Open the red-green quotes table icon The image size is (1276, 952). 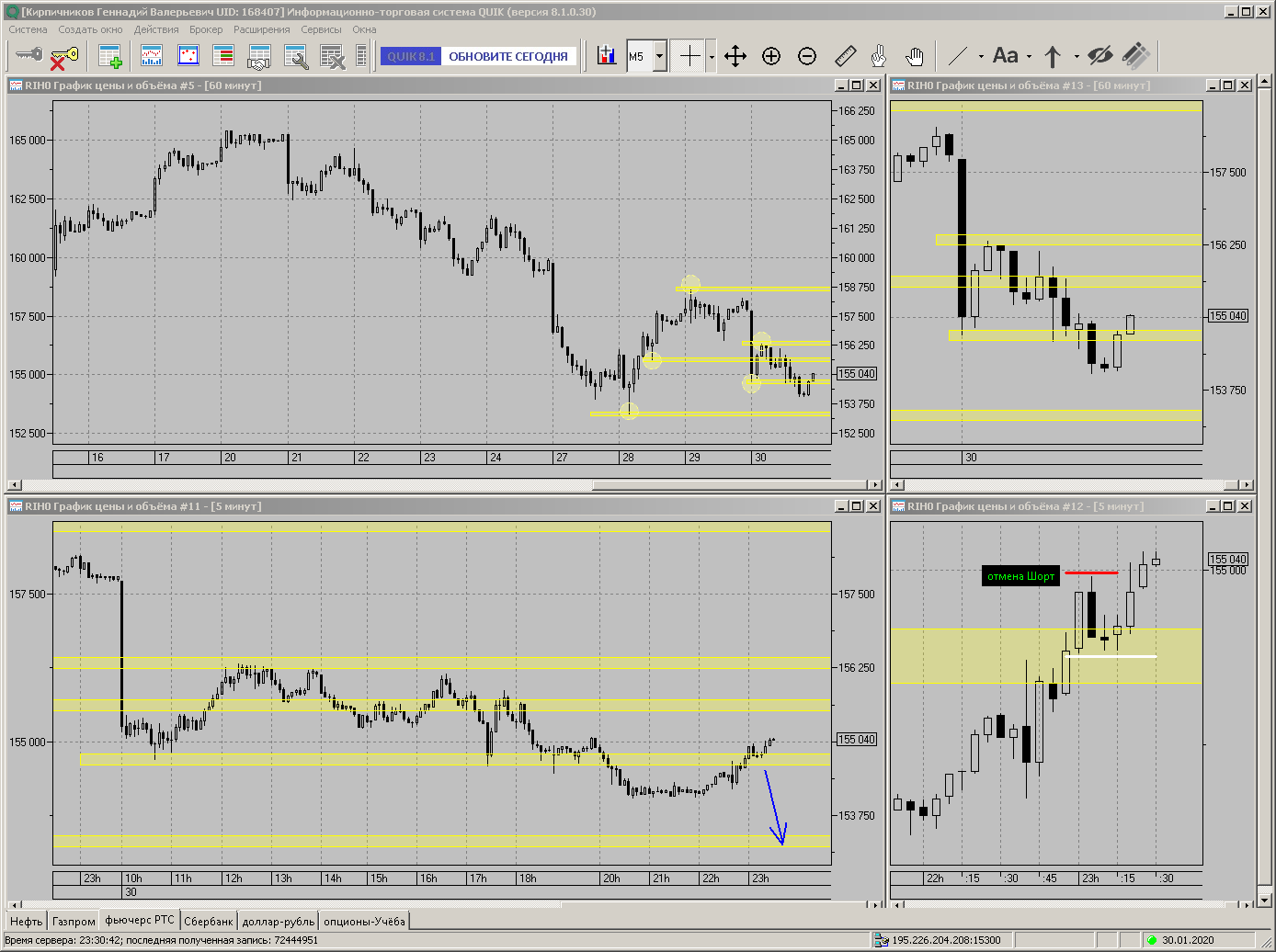223,57
